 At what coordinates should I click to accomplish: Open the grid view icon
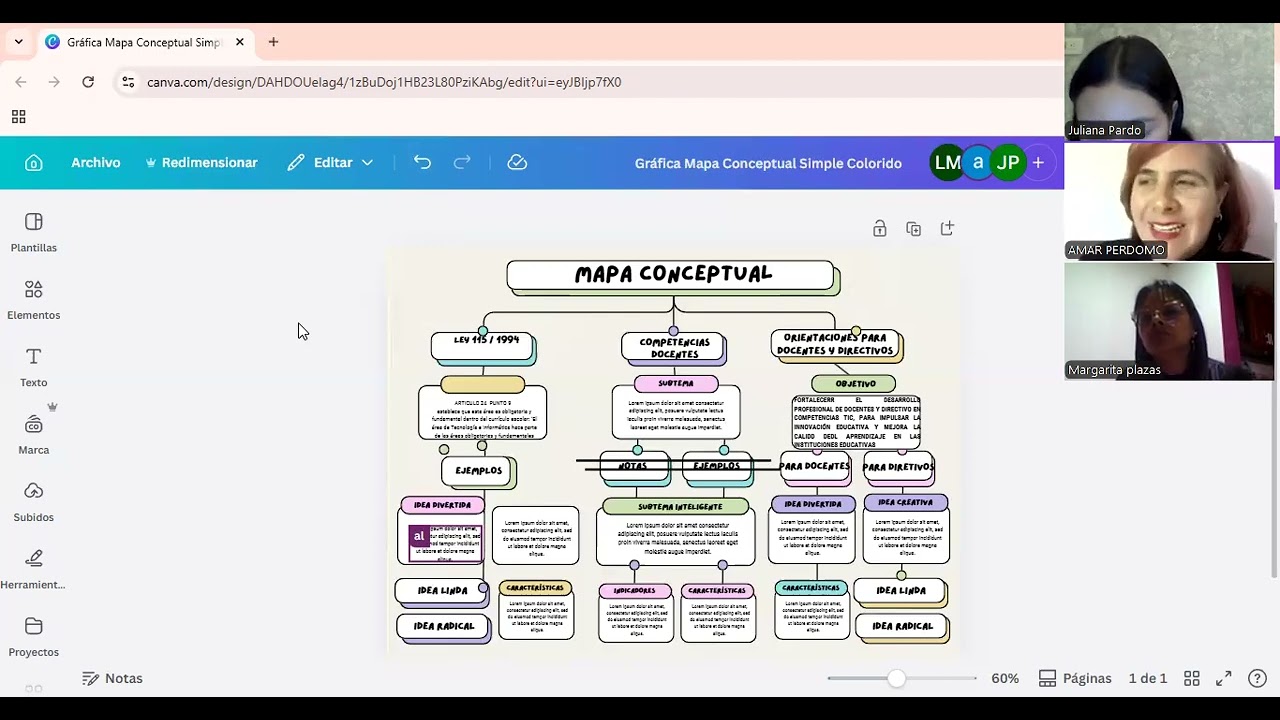(x=1191, y=678)
